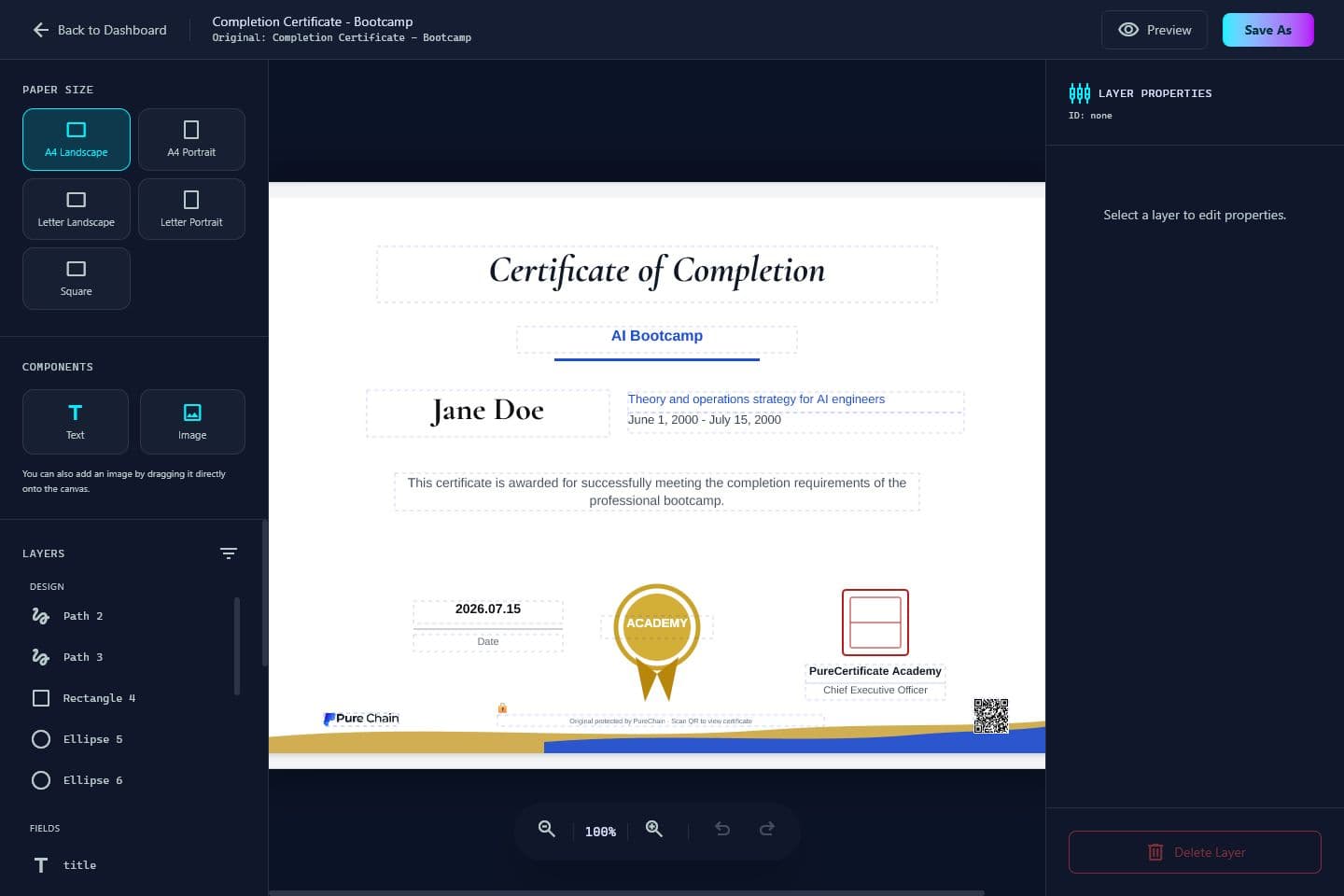
Task: Select the ACADEMY gold badge
Action: [657, 641]
